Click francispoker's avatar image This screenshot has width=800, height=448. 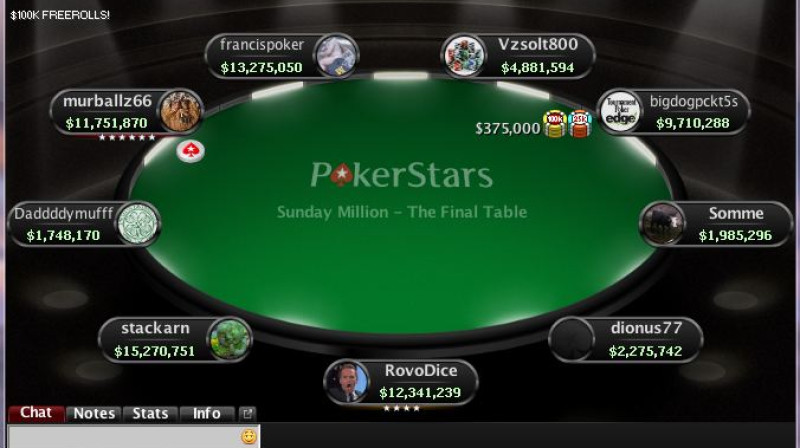coord(335,56)
